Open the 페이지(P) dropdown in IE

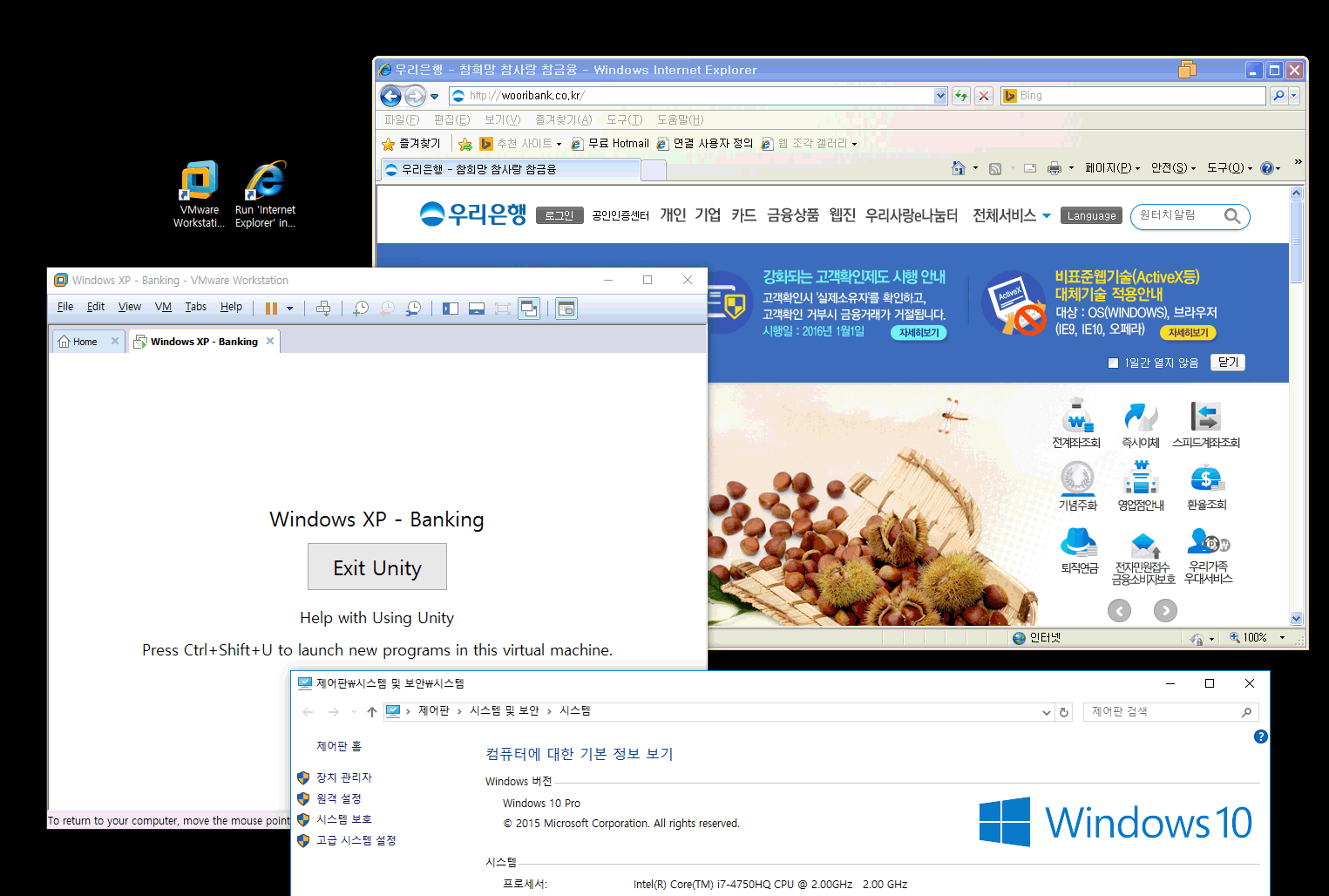pos(1112,168)
